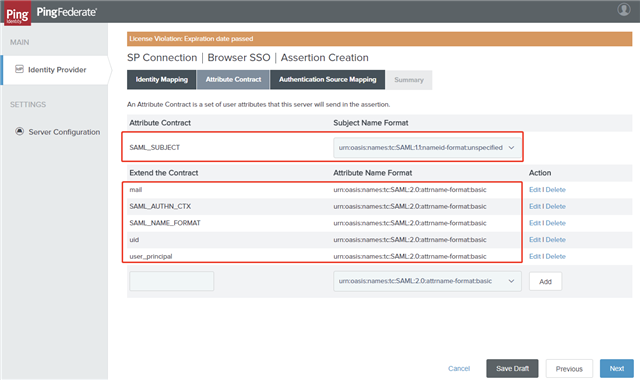The width and height of the screenshot is (640, 380).
Task: Select the mail attribute name
Action: coord(136,190)
